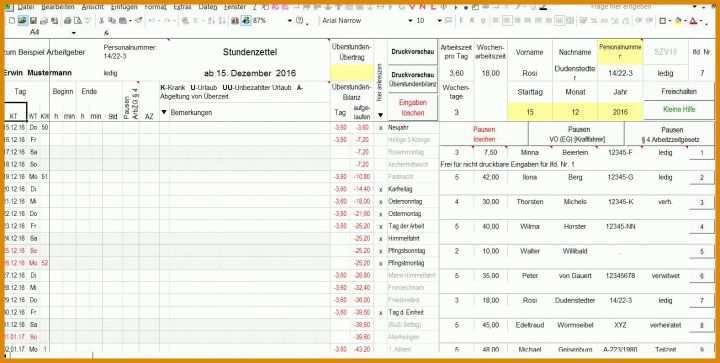Open the Extras menu
This screenshot has width=720, height=363.
[183, 7]
